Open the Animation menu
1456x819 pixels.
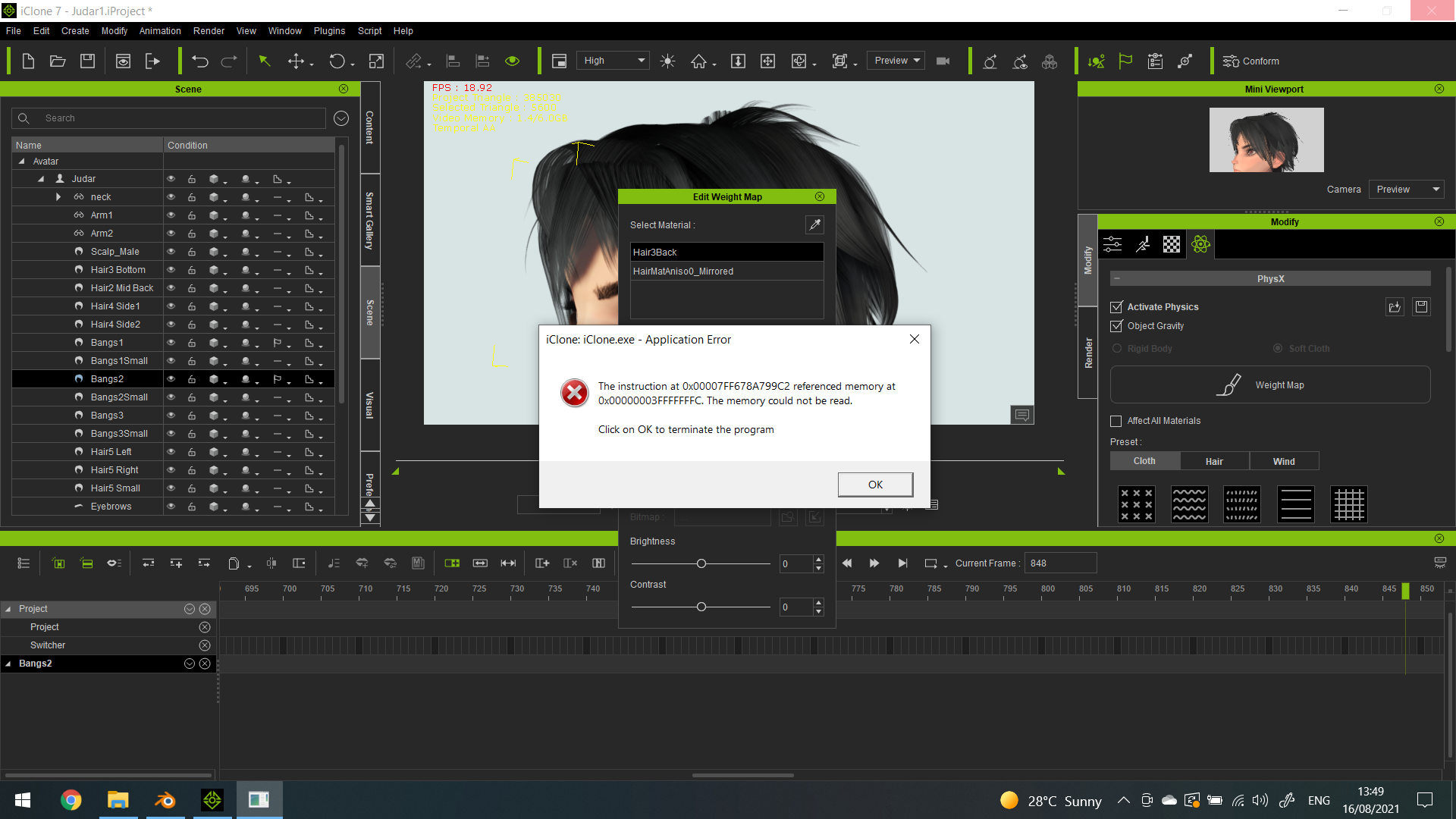click(x=160, y=31)
